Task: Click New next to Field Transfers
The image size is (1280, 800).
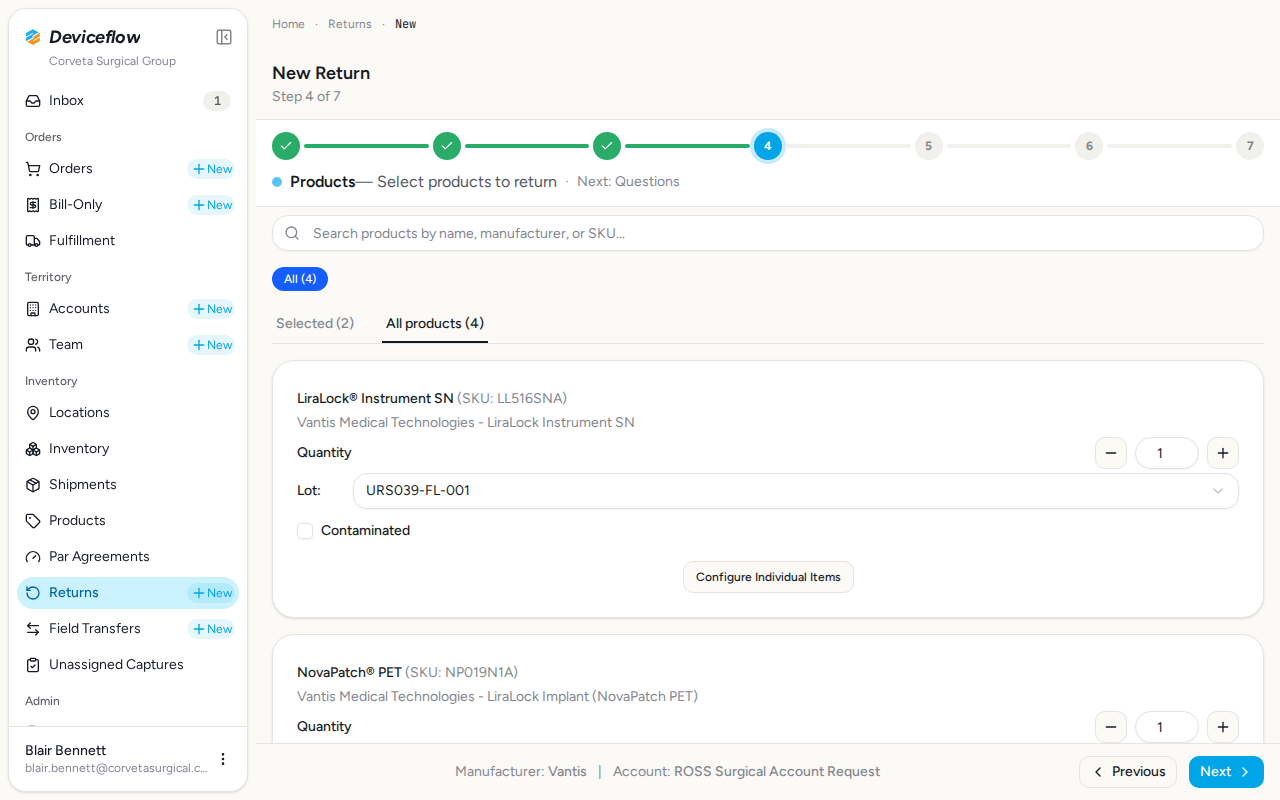Action: (212, 629)
